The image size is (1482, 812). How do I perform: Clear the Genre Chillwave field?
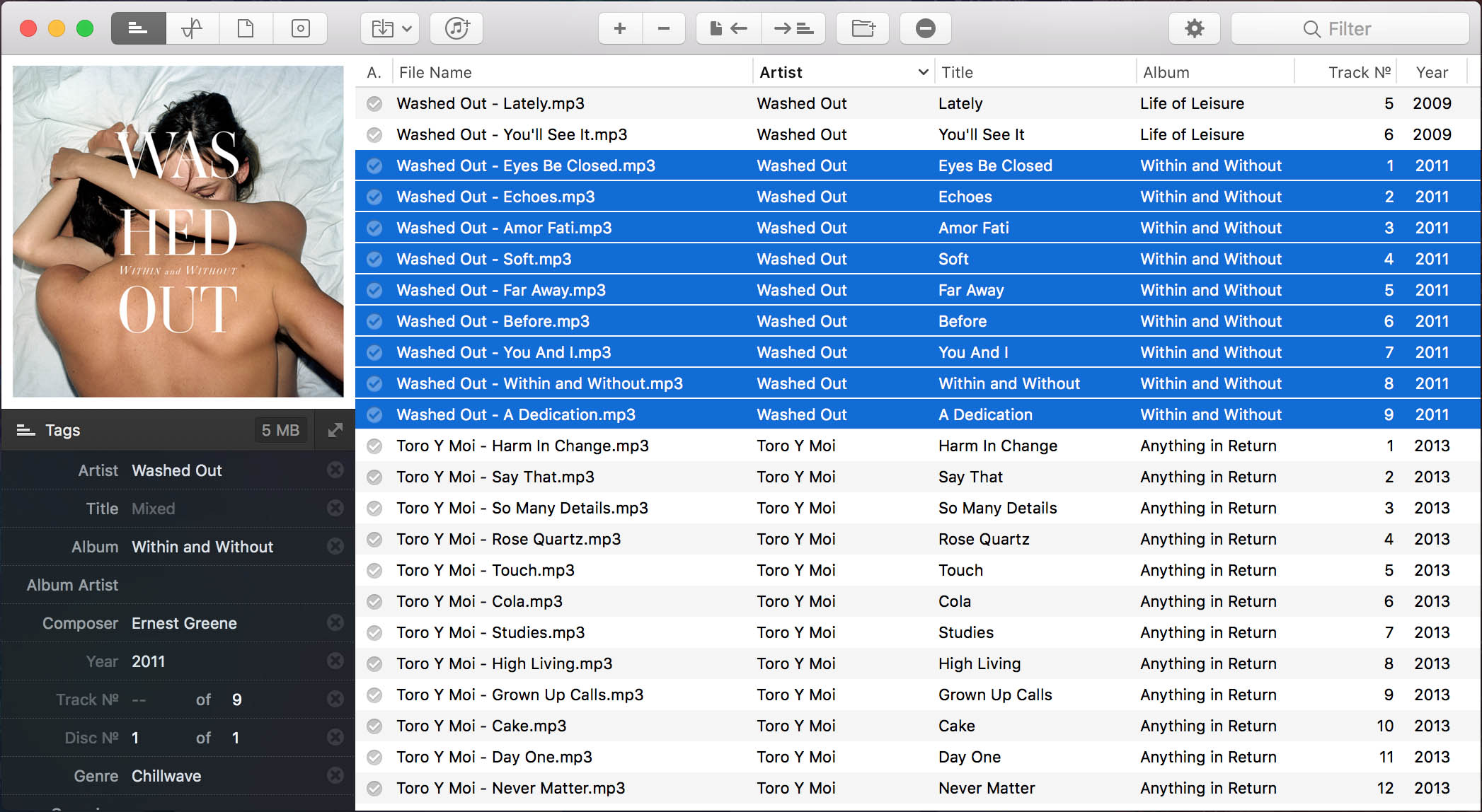(x=335, y=775)
